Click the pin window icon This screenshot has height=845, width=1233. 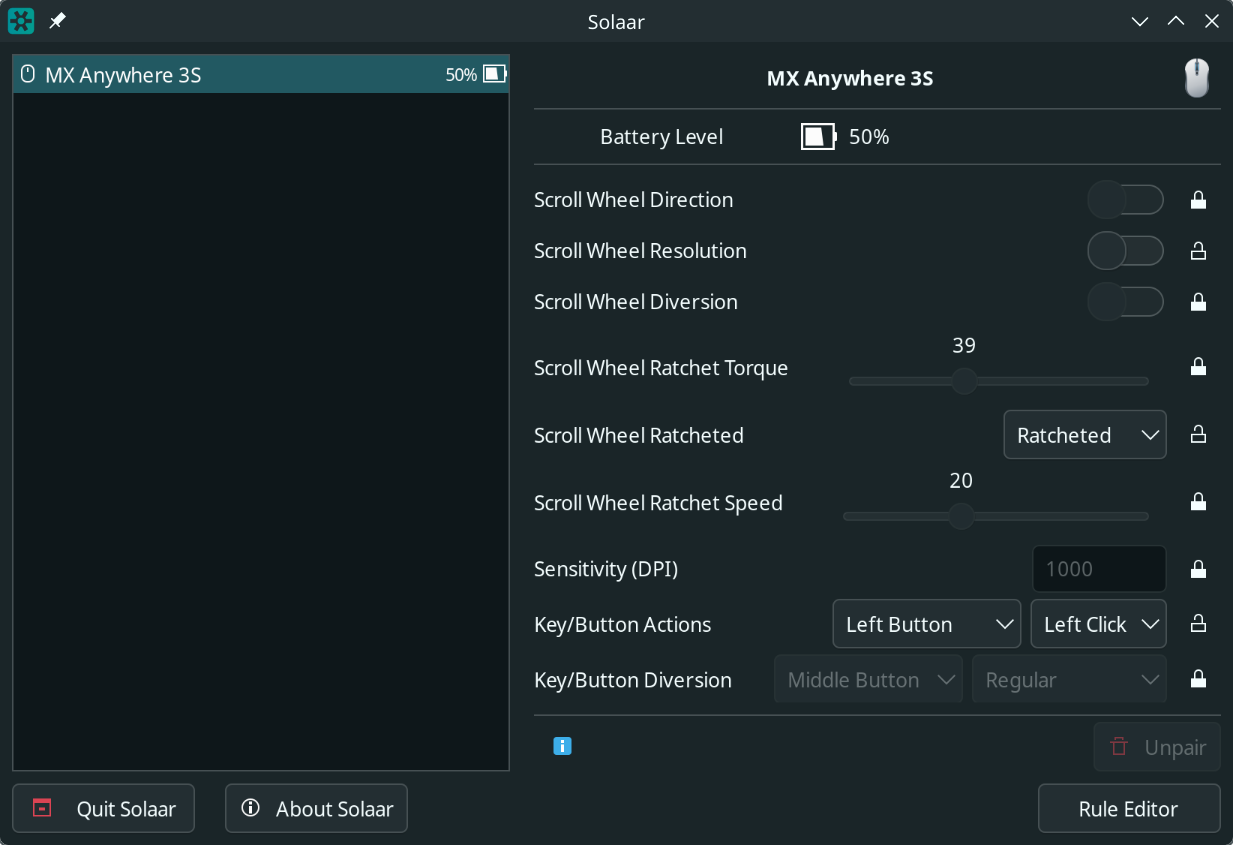[x=58, y=21]
